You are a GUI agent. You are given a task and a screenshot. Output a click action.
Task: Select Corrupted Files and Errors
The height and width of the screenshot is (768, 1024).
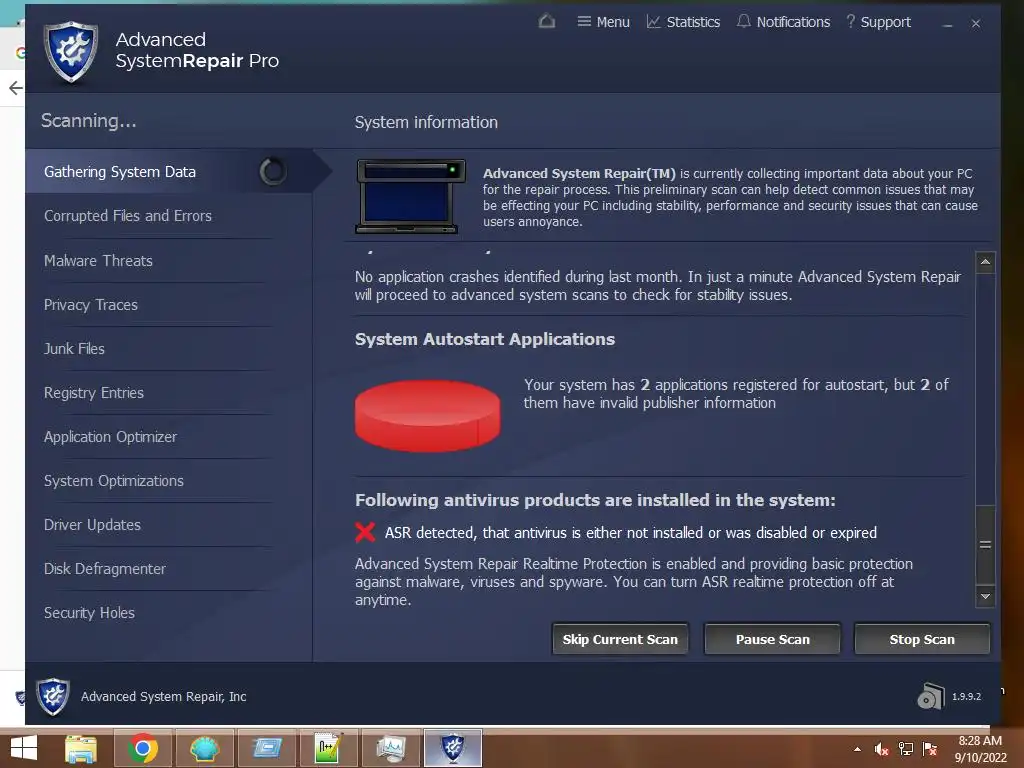[128, 216]
